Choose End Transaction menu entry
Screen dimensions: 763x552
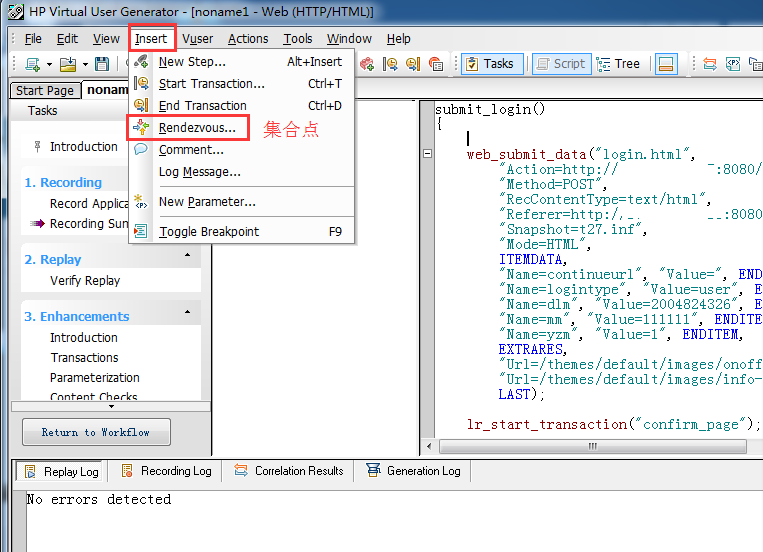(x=242, y=106)
